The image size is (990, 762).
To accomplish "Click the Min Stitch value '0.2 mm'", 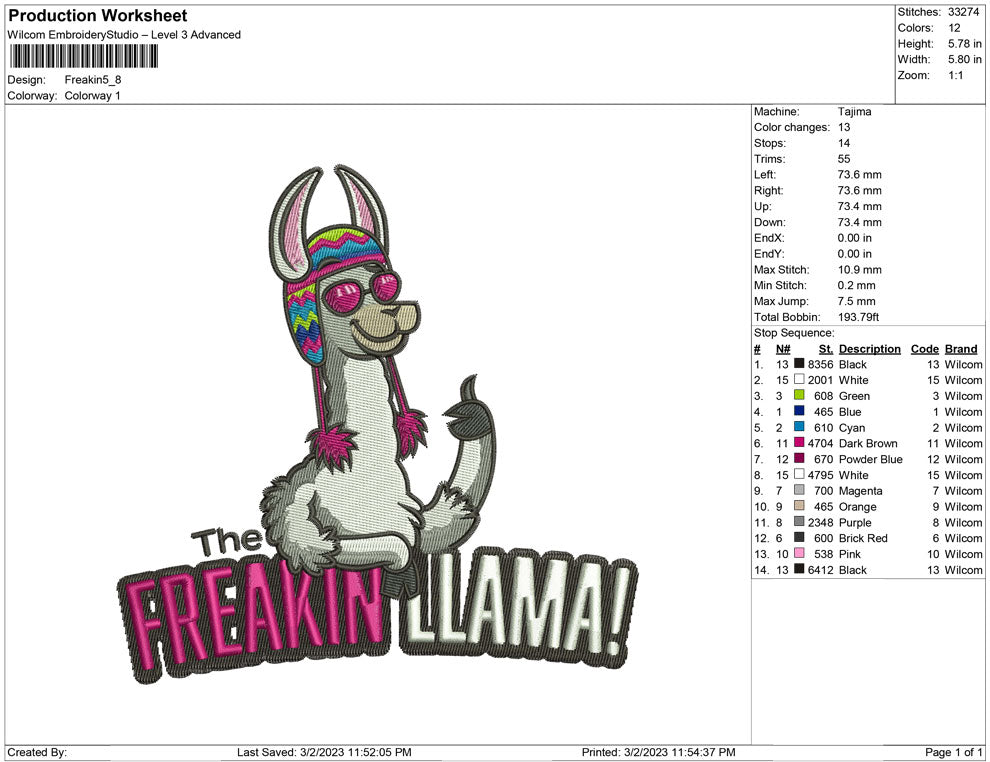I will click(x=857, y=285).
